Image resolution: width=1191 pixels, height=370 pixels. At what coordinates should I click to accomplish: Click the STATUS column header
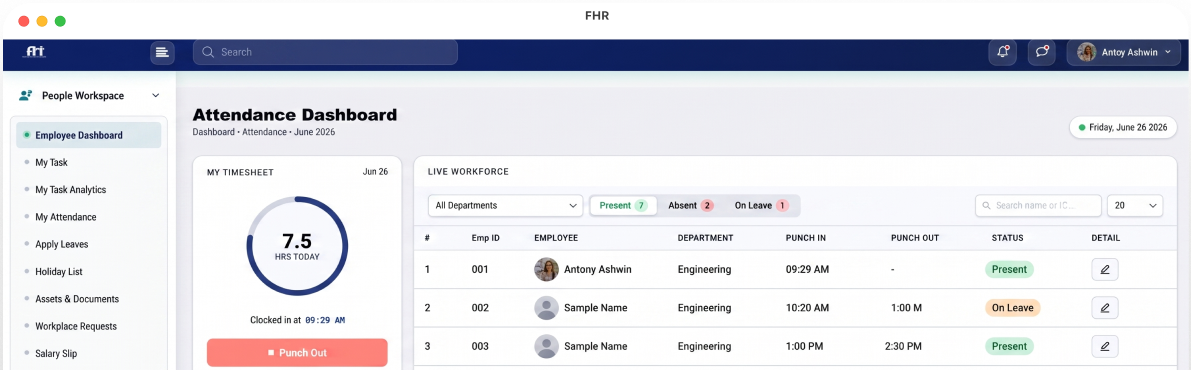coord(1007,238)
